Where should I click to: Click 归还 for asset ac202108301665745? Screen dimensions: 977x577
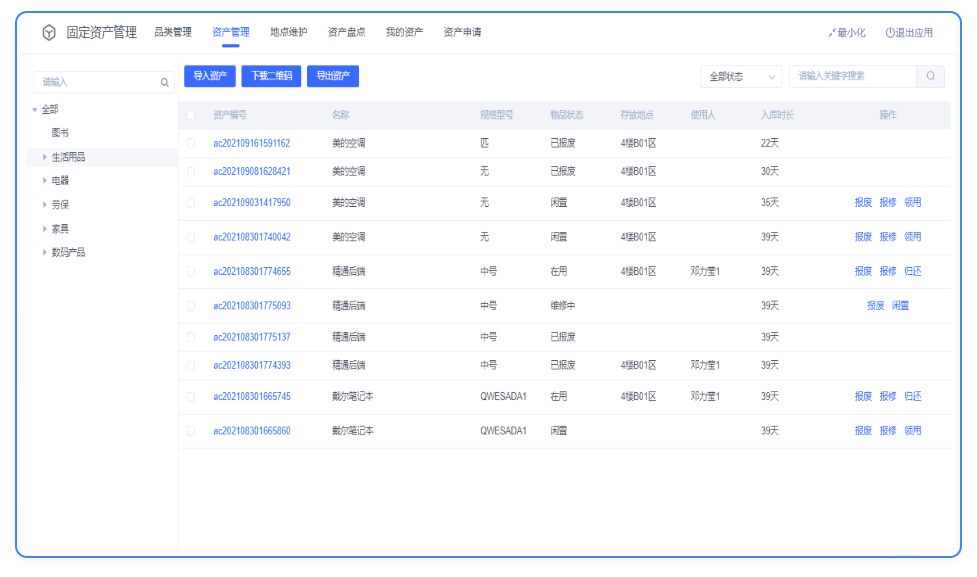click(912, 397)
